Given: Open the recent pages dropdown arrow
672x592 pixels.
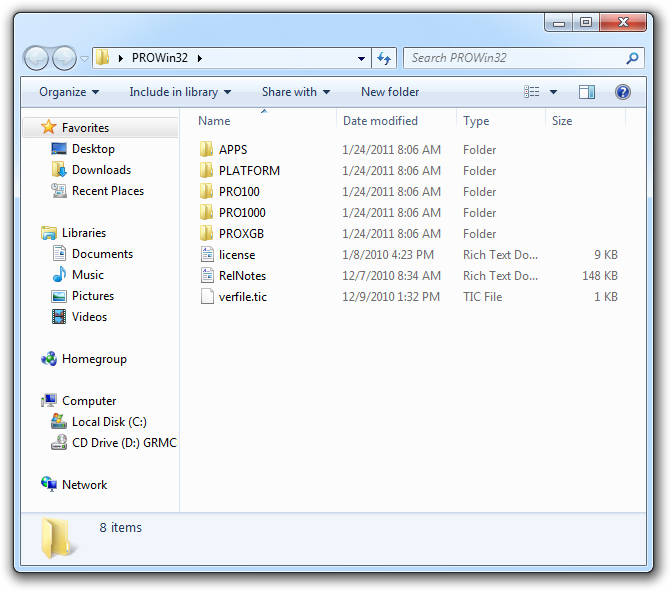Looking at the screenshot, I should tap(84, 58).
